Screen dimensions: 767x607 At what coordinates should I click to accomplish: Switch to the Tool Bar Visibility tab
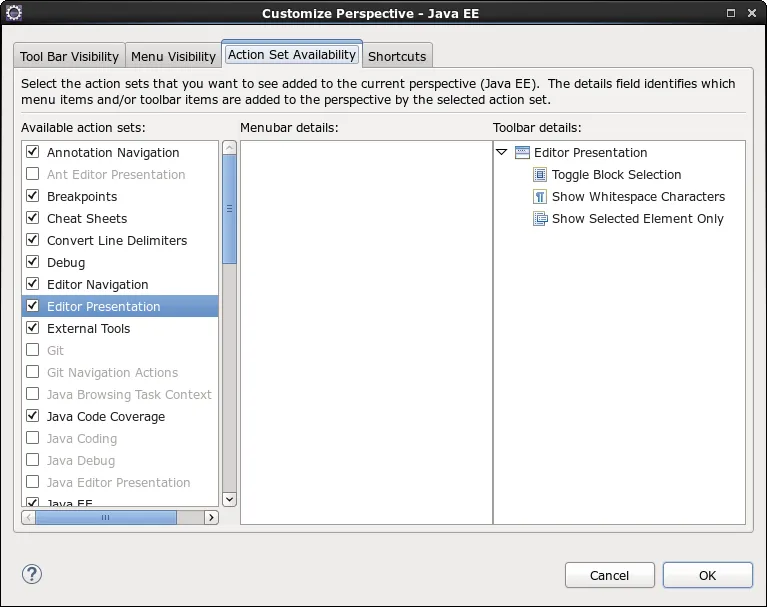(x=69, y=56)
